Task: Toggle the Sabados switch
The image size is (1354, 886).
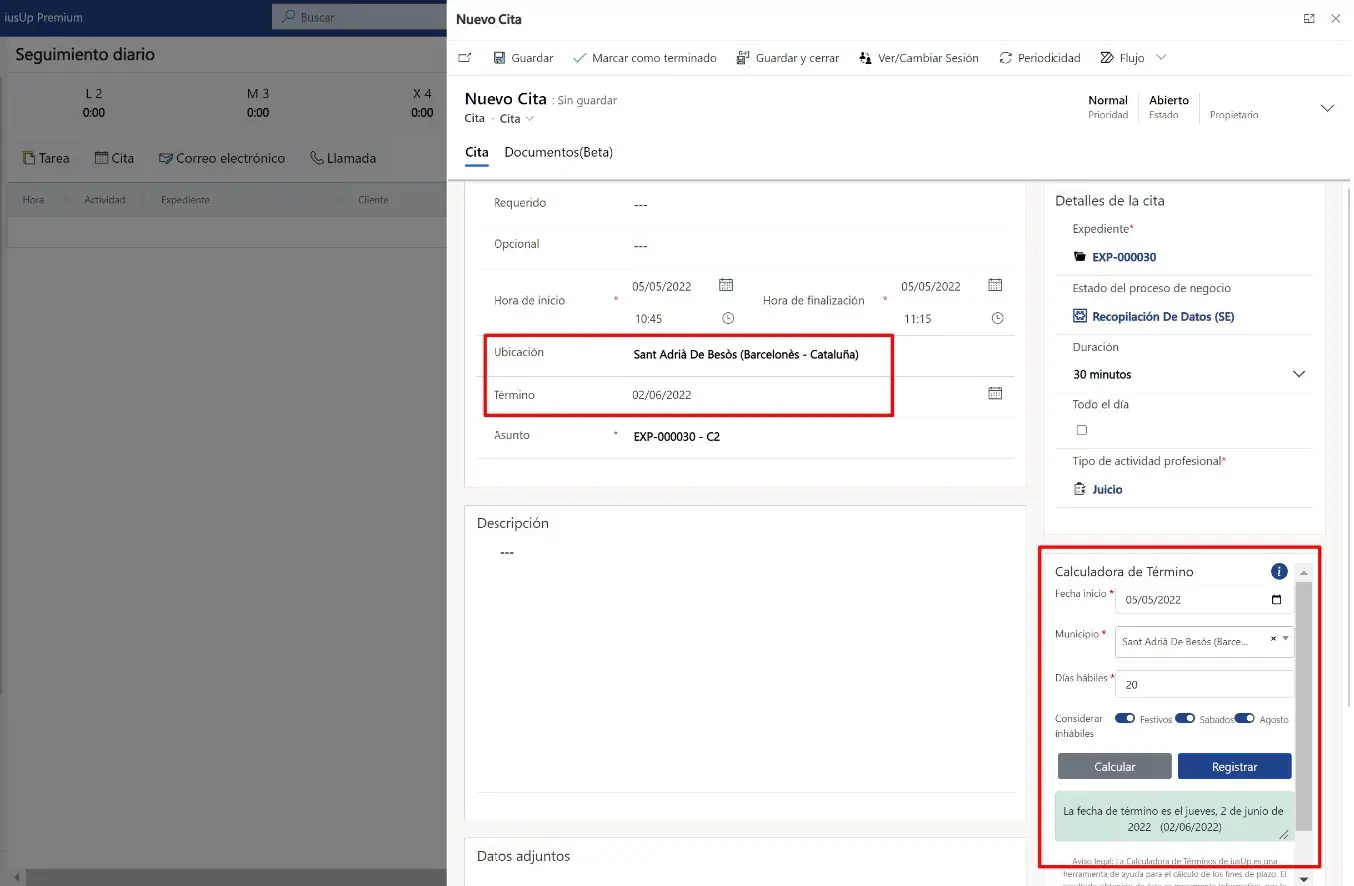Action: coord(1185,718)
